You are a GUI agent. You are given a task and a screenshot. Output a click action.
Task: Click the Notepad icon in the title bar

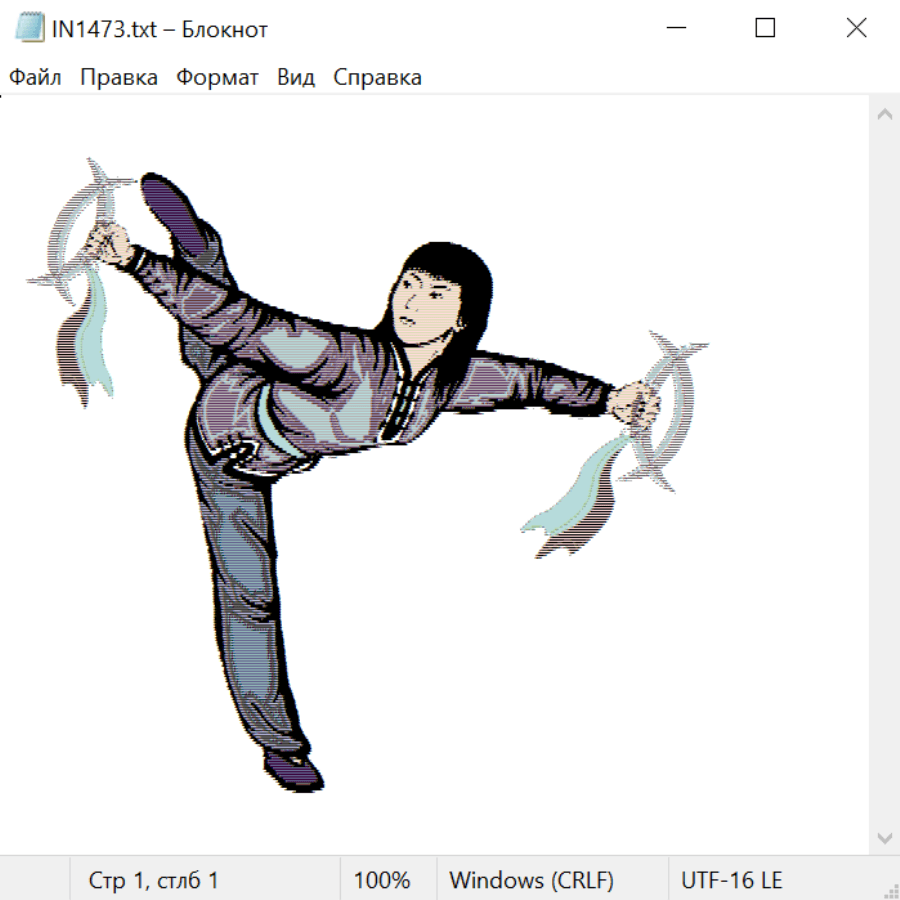(31, 29)
